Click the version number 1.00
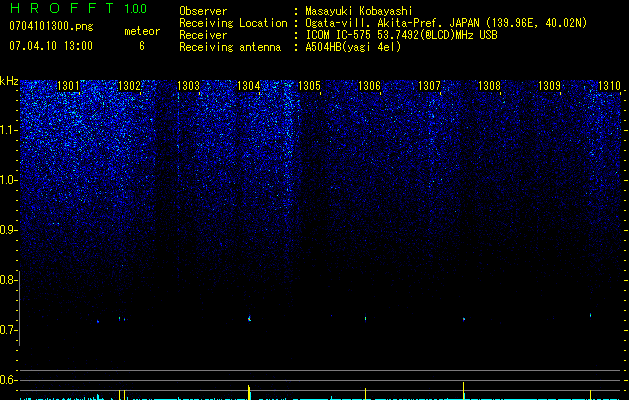This screenshot has width=629, height=400. (x=135, y=8)
